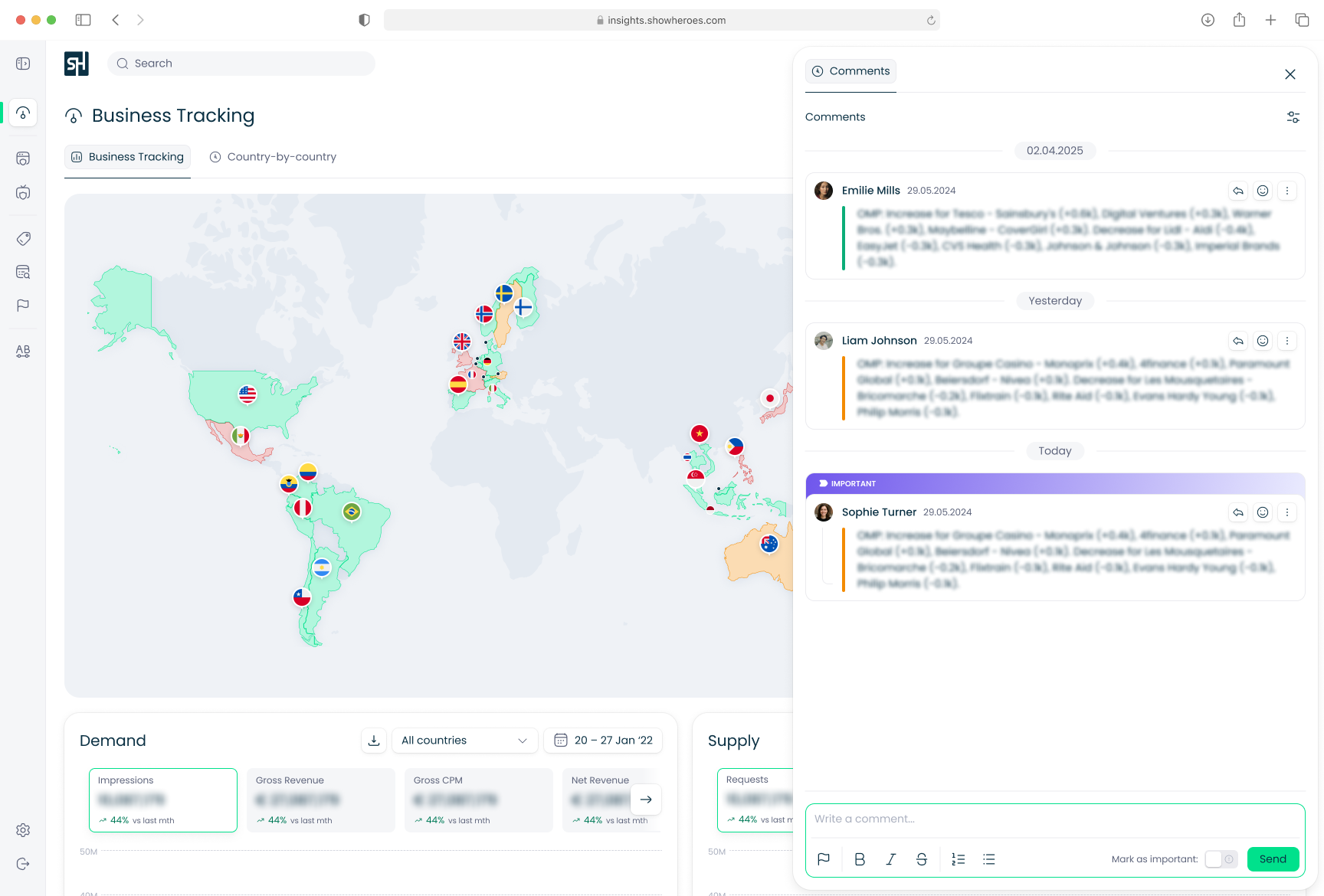
Task: Insert bulleted list in comment
Action: pyautogui.click(x=989, y=859)
